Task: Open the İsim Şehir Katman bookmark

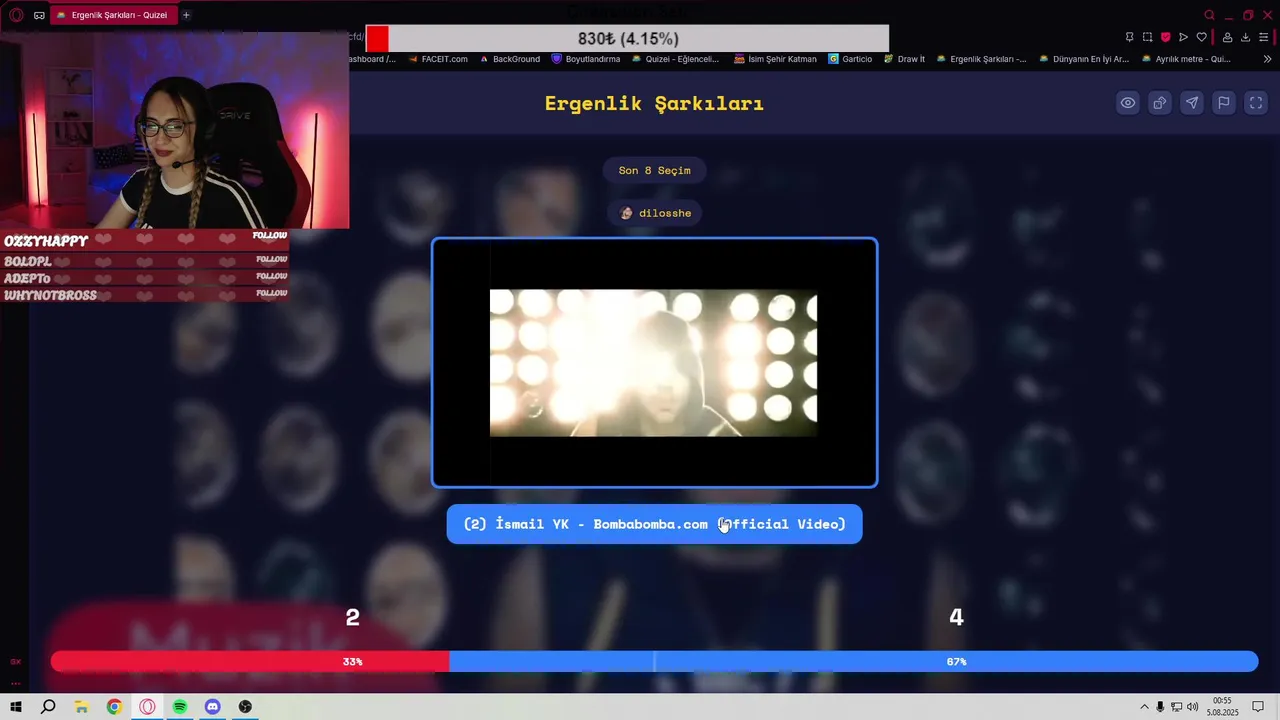Action: tap(775, 59)
